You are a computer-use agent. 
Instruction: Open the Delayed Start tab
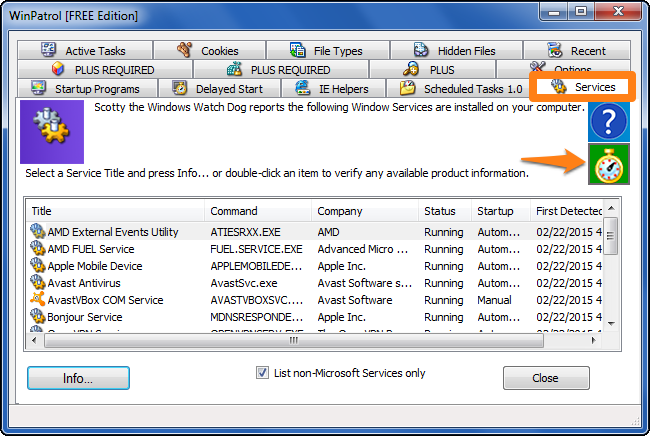(220, 88)
